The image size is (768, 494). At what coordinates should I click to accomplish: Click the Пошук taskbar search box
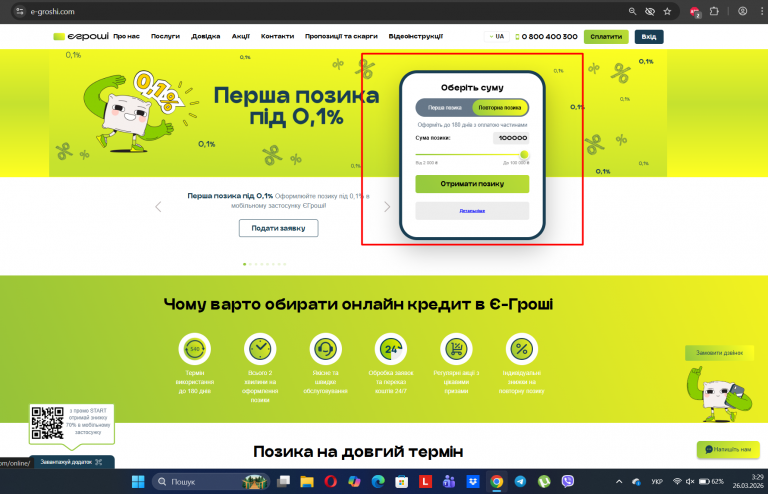(211, 482)
